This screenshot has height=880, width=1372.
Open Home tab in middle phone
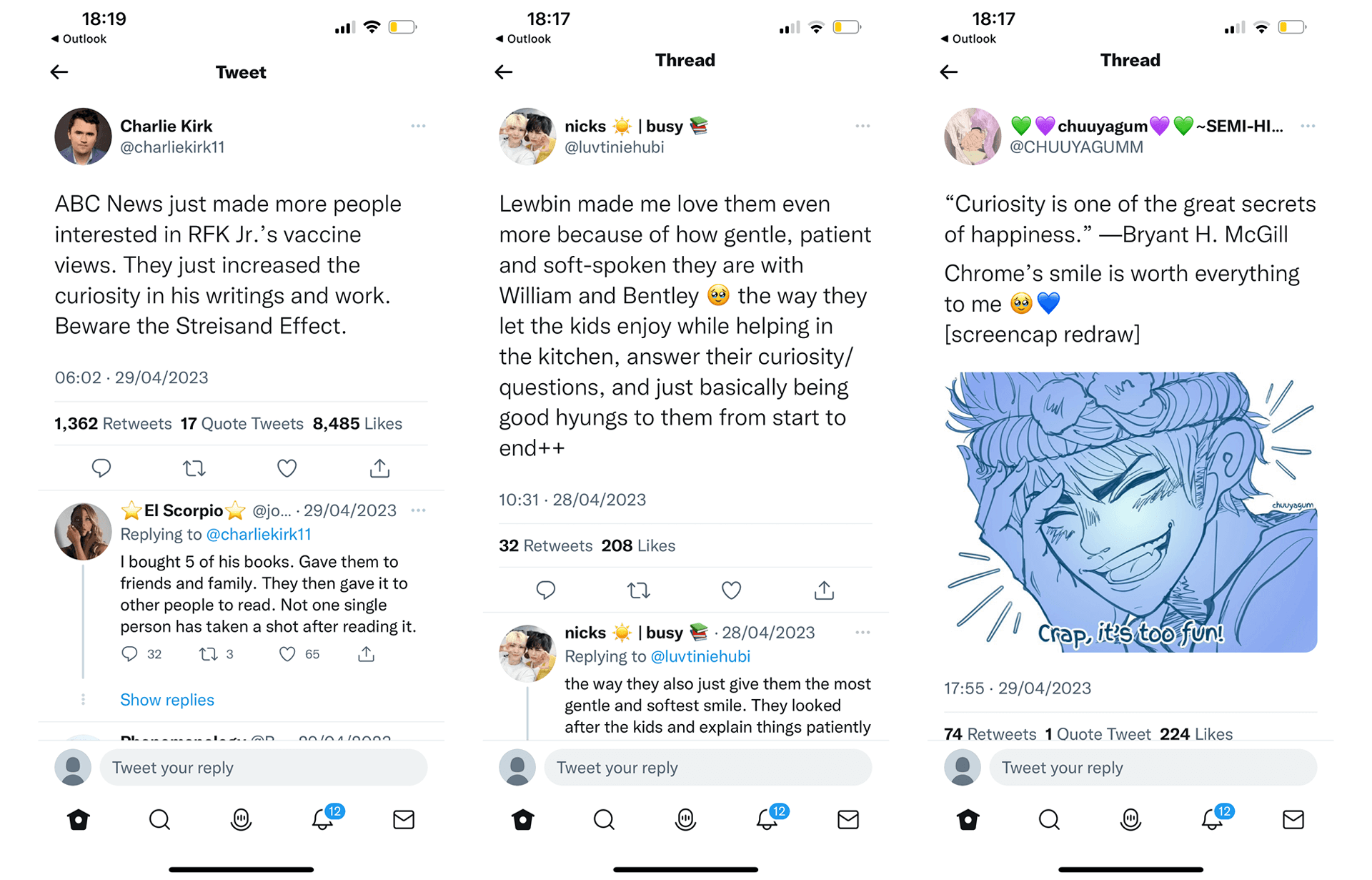[x=523, y=819]
